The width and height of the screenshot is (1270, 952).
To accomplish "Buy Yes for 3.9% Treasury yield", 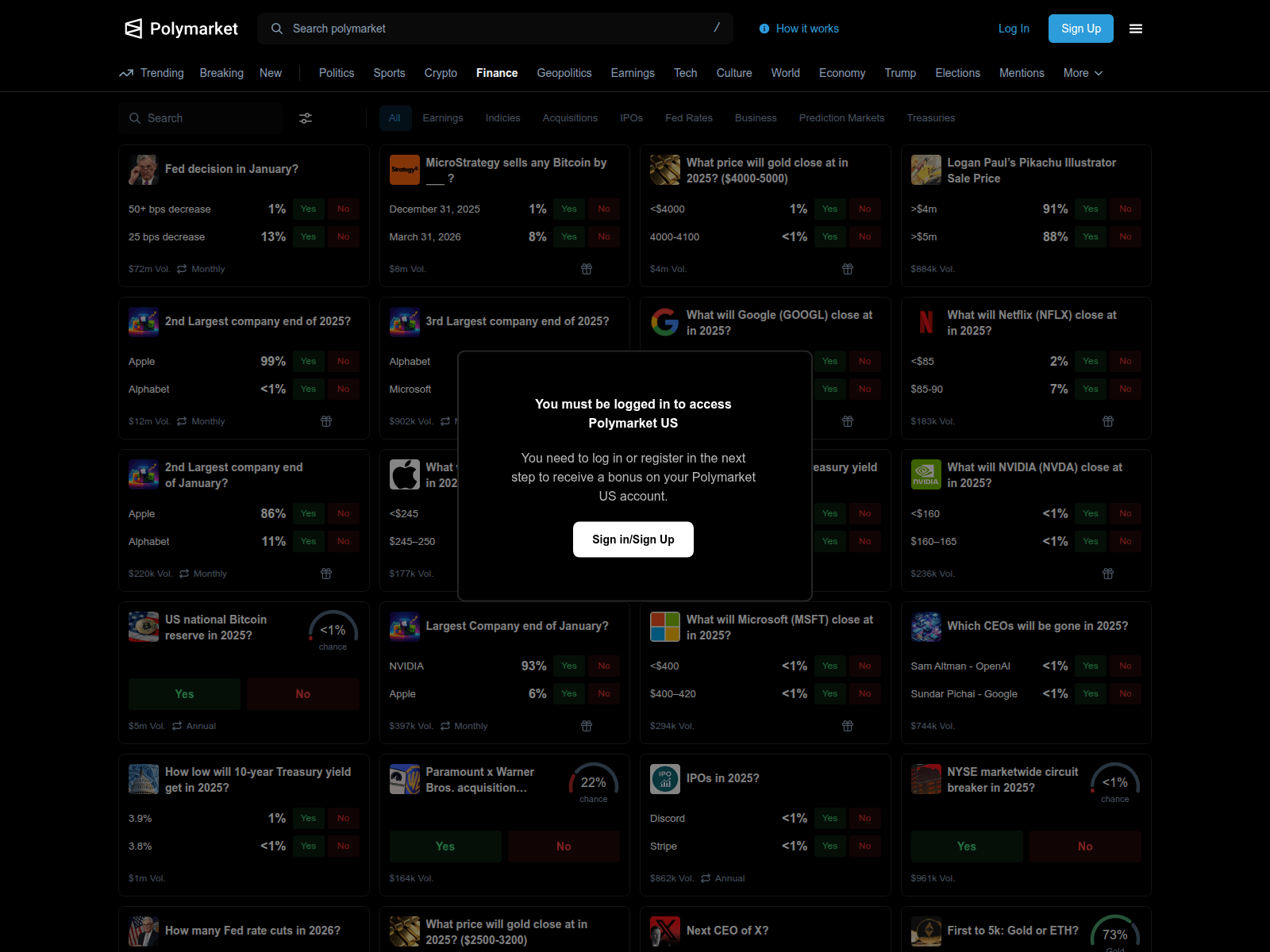I will point(309,819).
